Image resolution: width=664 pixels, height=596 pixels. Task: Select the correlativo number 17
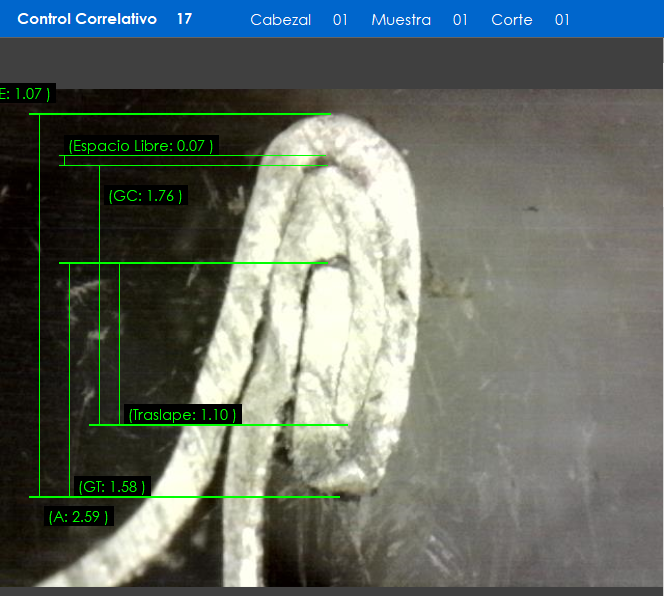point(184,19)
